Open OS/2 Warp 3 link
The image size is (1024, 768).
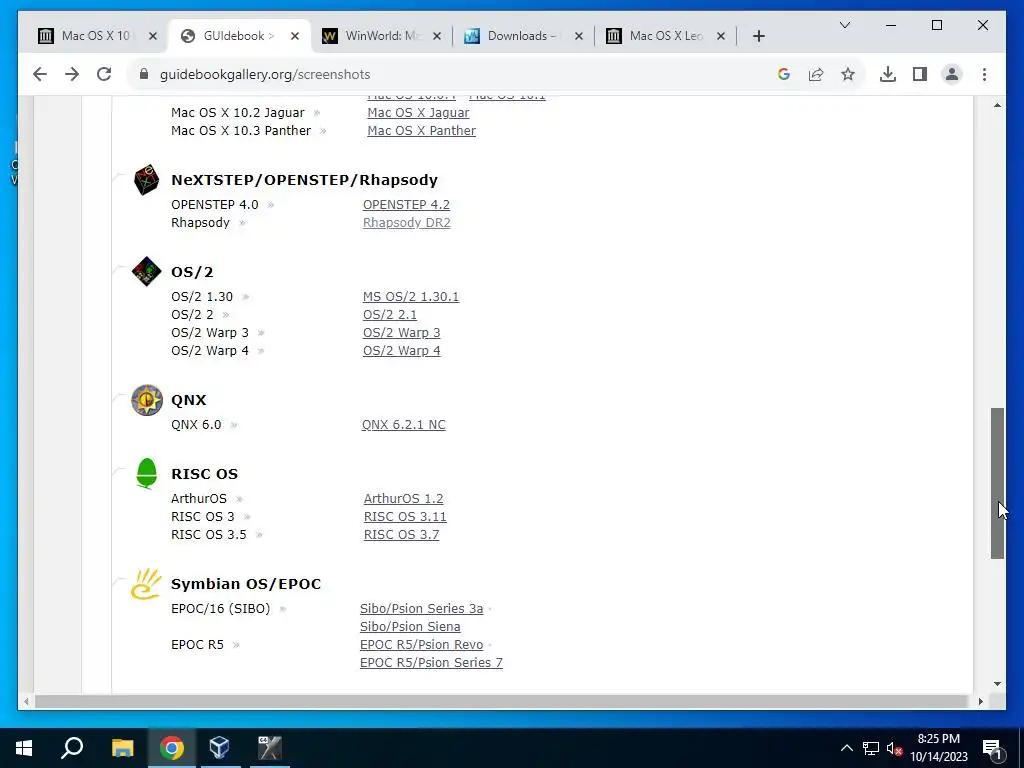(x=402, y=333)
